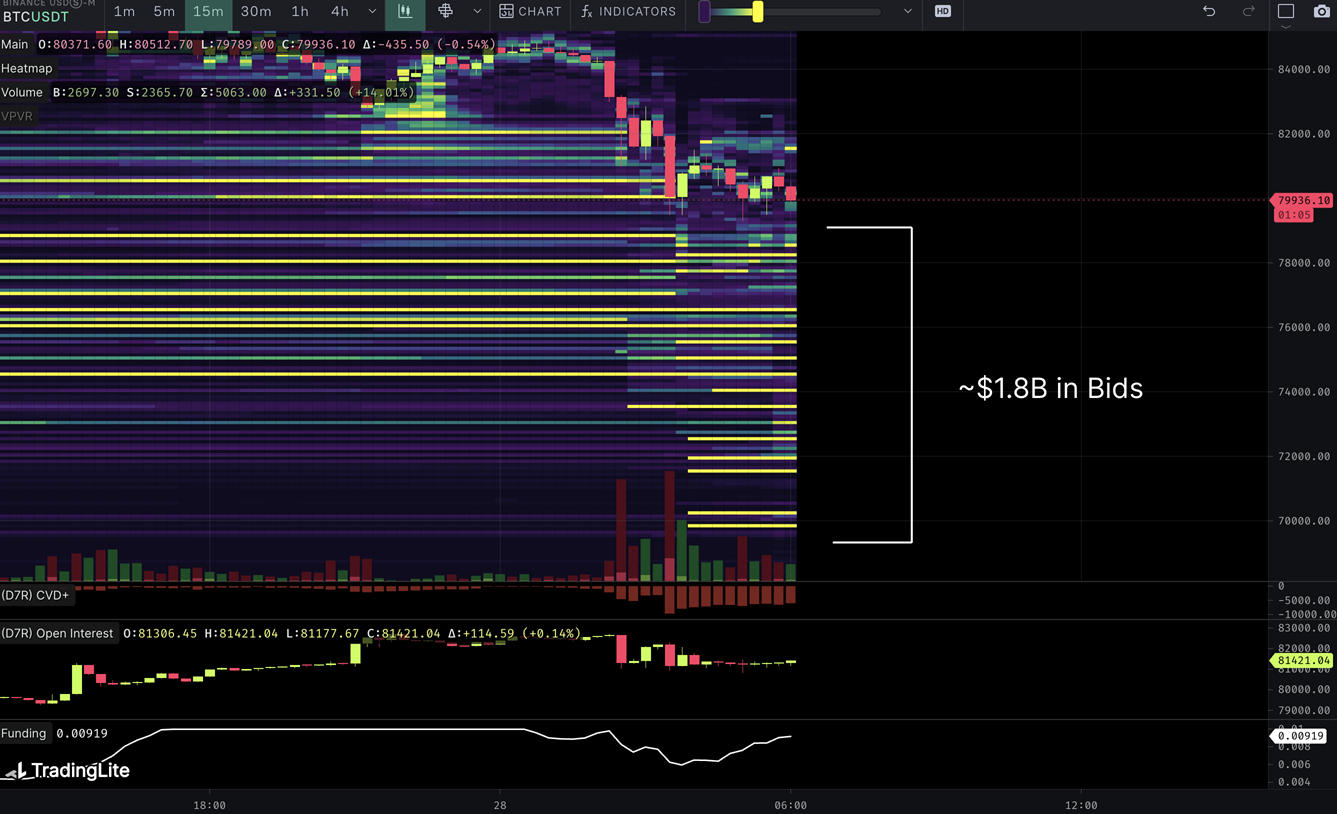Select the candlestick chart type icon
This screenshot has width=1337, height=814.
coord(405,12)
